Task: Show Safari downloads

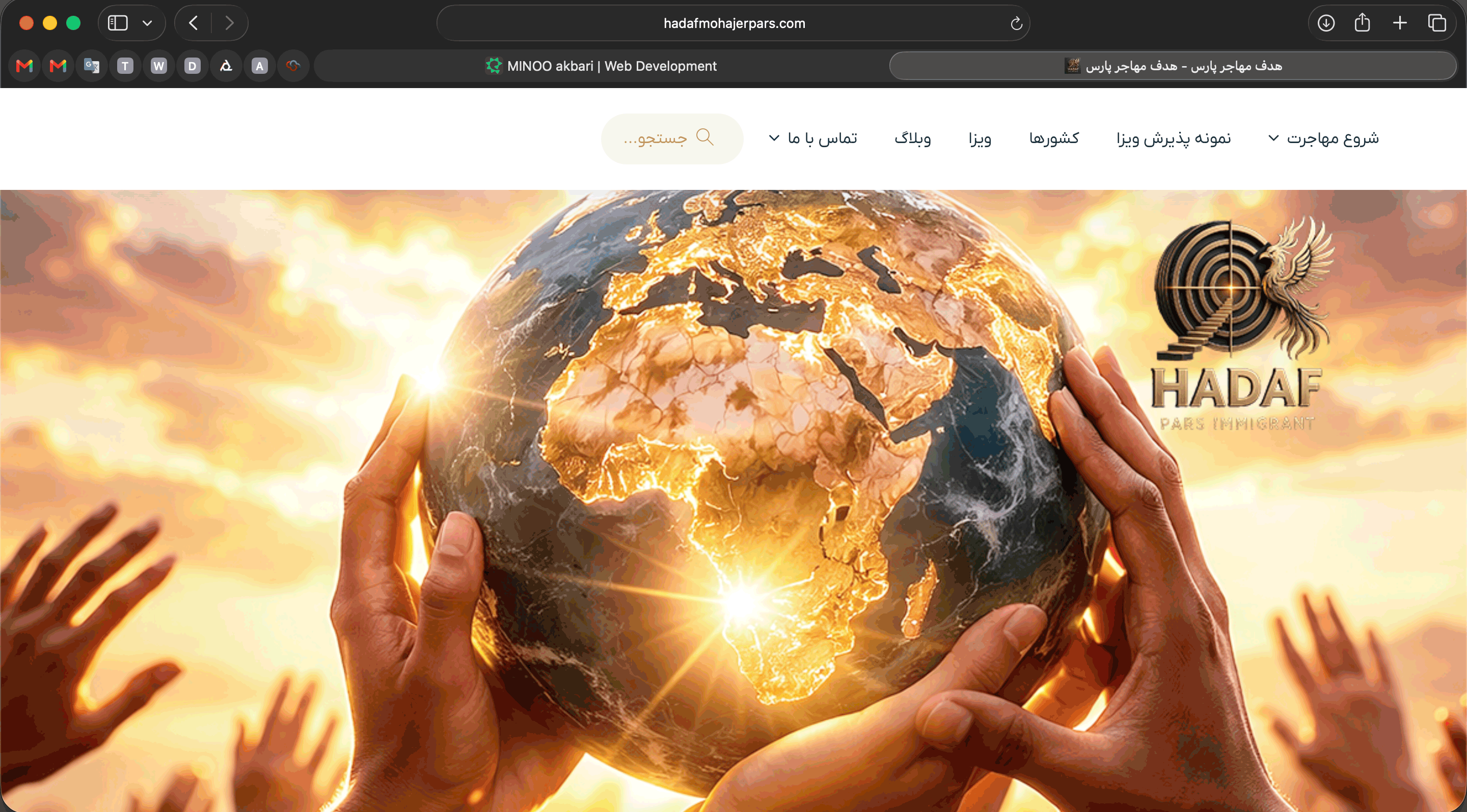Action: [1326, 23]
